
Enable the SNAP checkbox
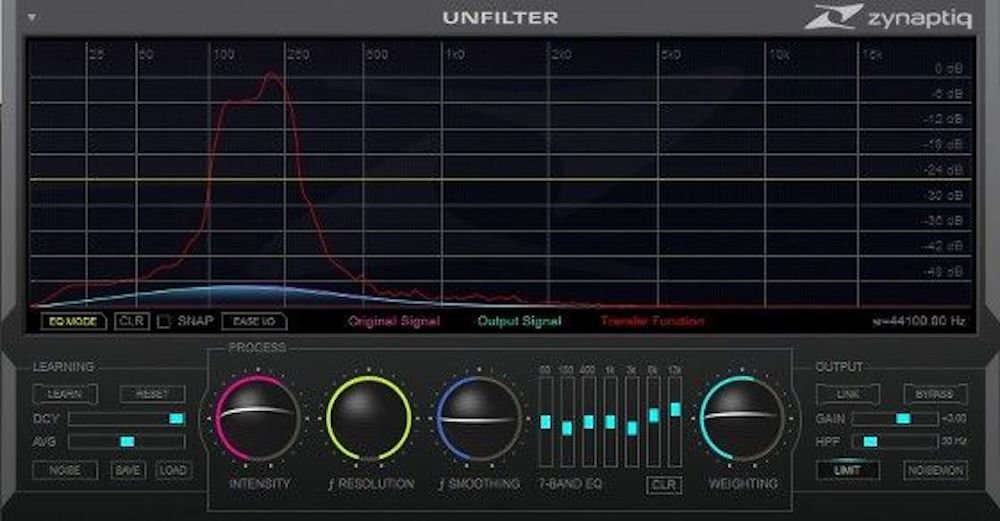164,321
